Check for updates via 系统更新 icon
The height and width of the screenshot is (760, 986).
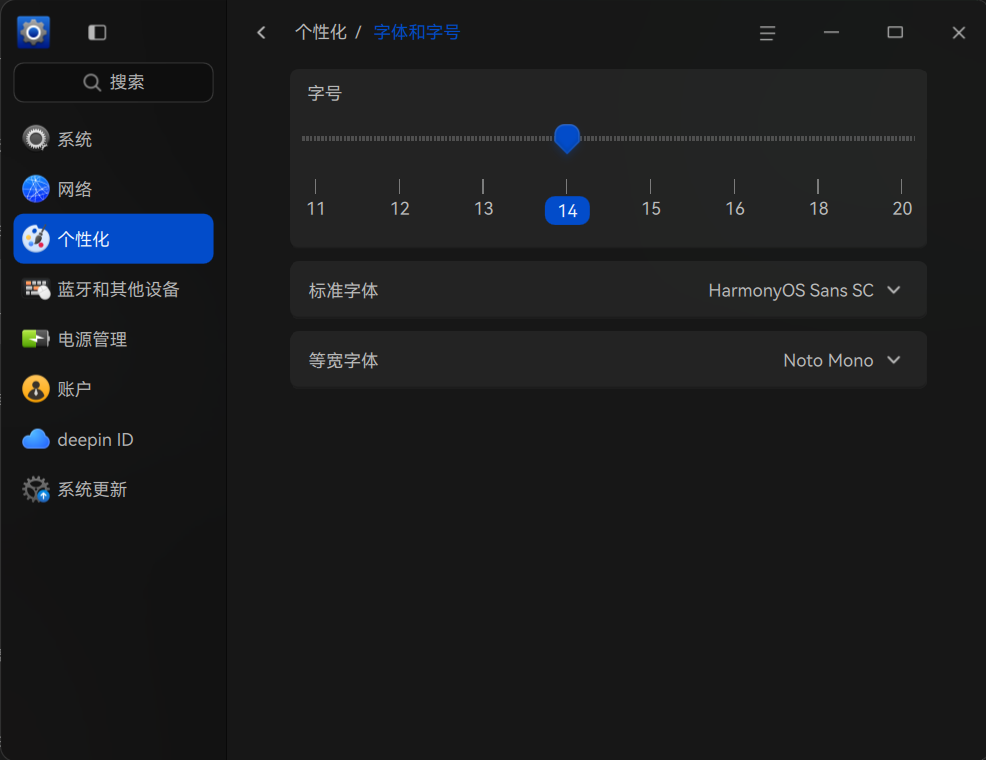tap(35, 489)
